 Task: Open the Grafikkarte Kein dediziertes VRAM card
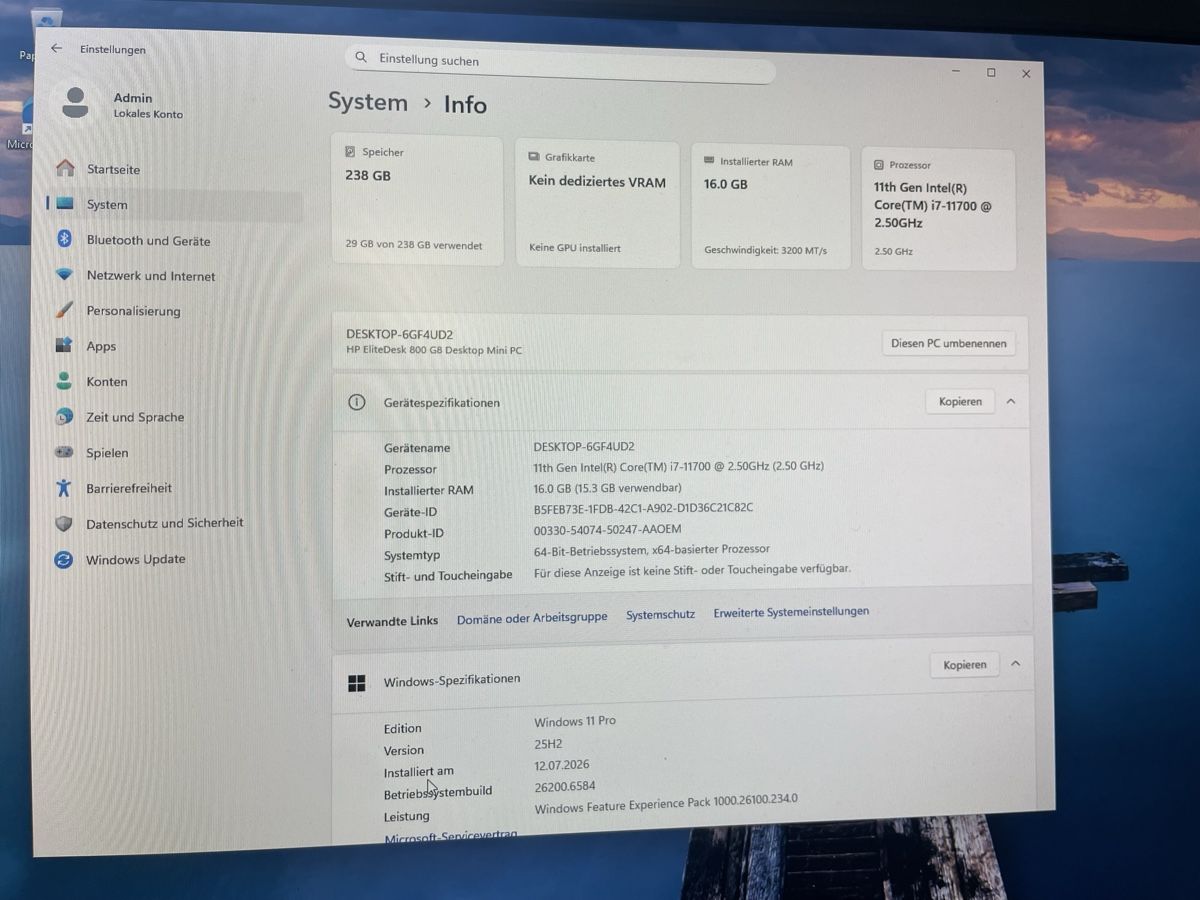(x=598, y=204)
